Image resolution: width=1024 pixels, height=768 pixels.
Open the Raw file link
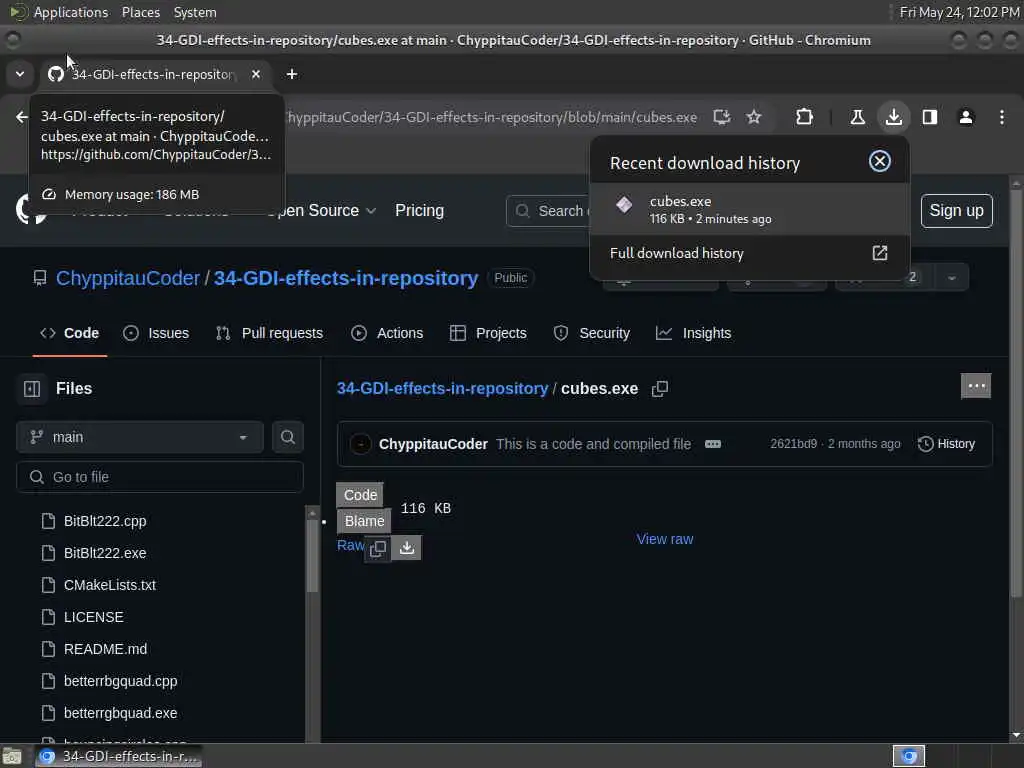[x=350, y=545]
